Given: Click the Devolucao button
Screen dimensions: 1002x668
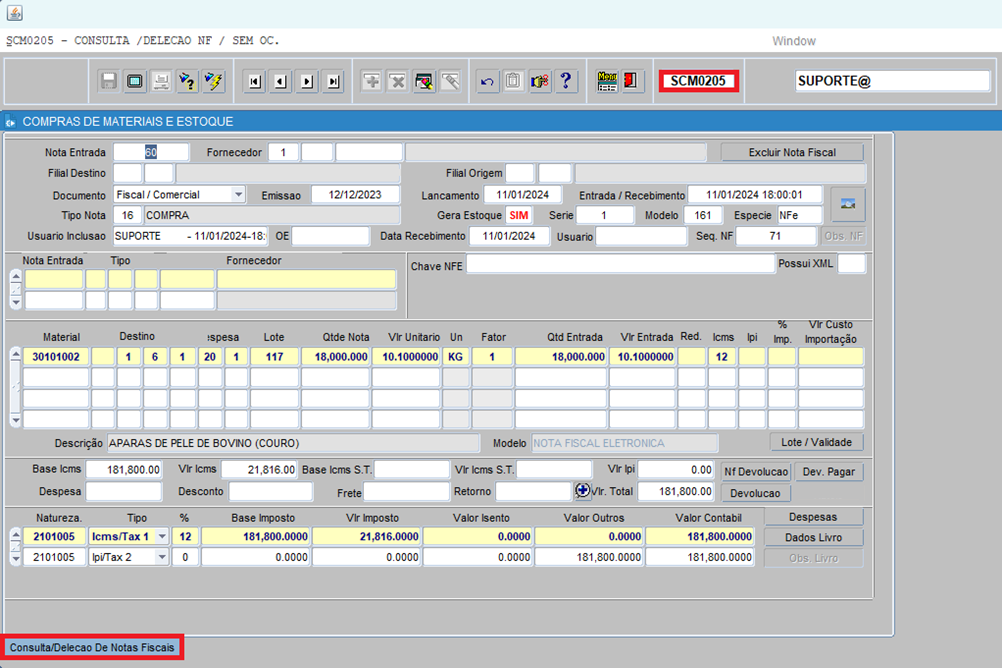Looking at the screenshot, I should pyautogui.click(x=755, y=493).
